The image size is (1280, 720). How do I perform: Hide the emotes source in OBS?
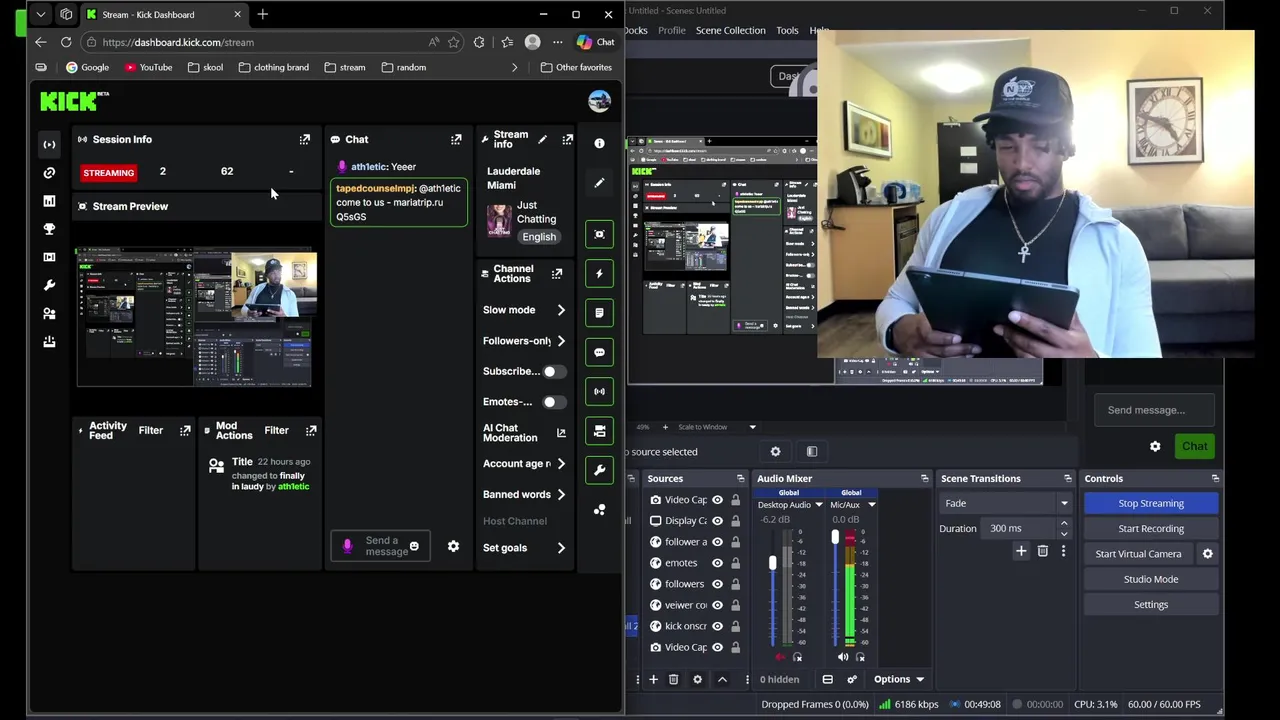coord(717,563)
